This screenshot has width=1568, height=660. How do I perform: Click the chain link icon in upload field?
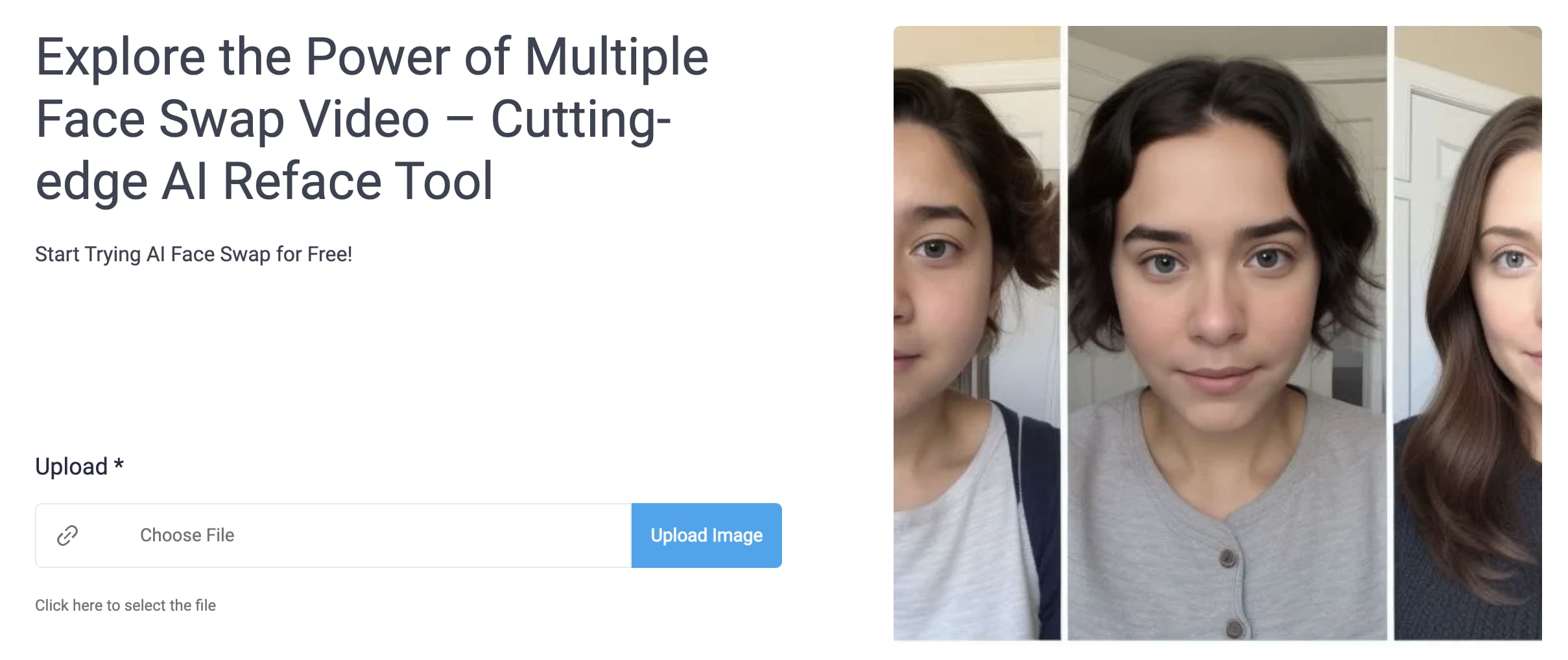tap(67, 536)
